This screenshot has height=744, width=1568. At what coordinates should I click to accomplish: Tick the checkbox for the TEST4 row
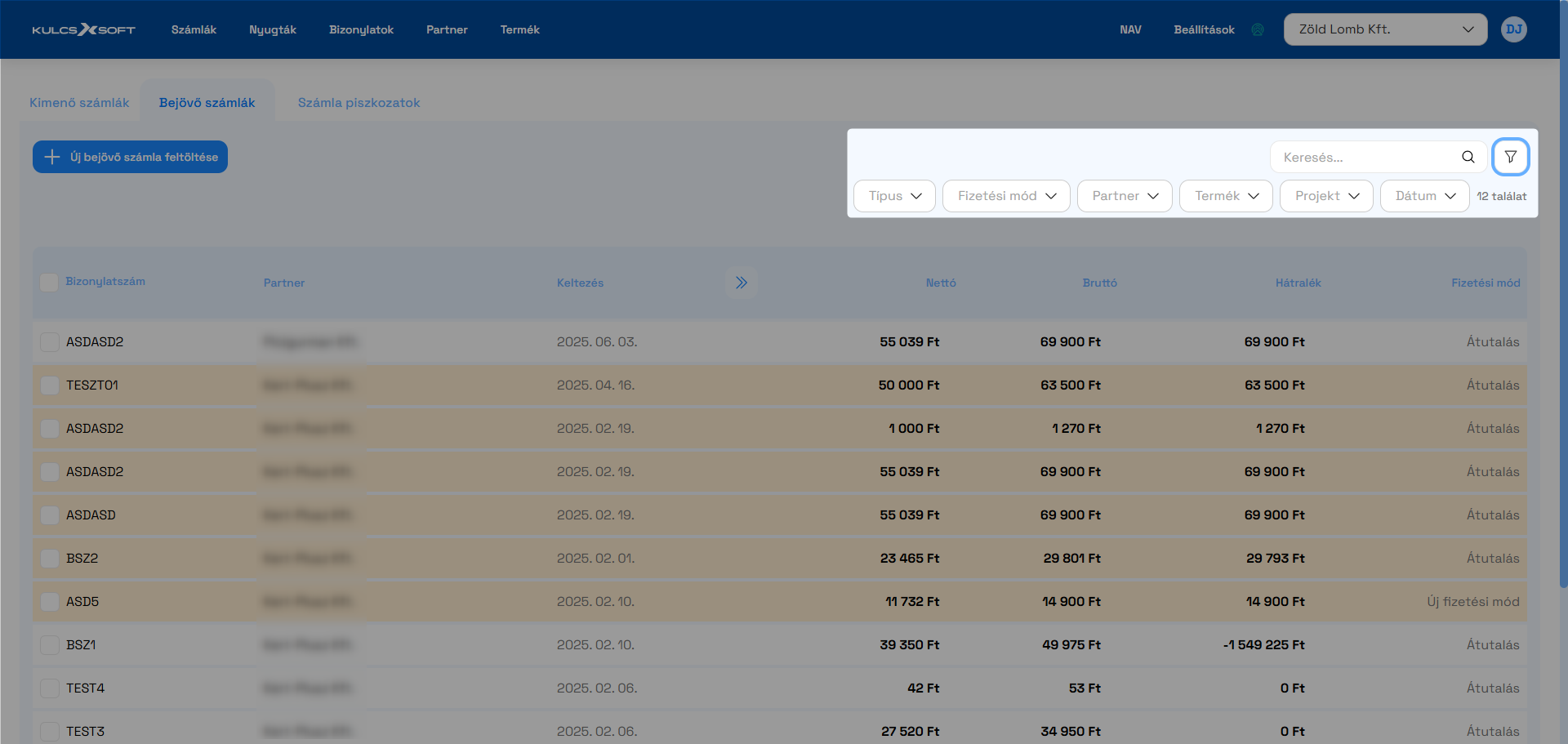(x=49, y=688)
